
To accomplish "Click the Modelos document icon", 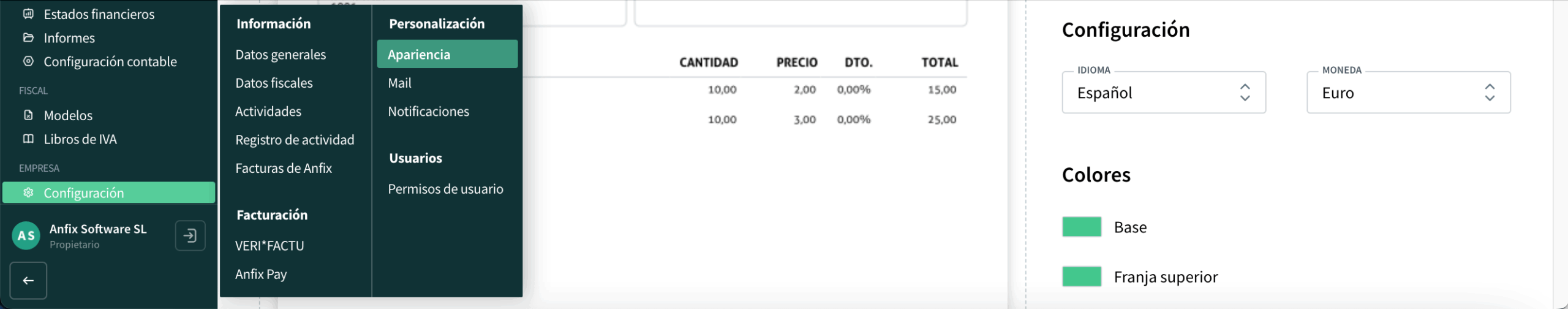I will tap(28, 115).
